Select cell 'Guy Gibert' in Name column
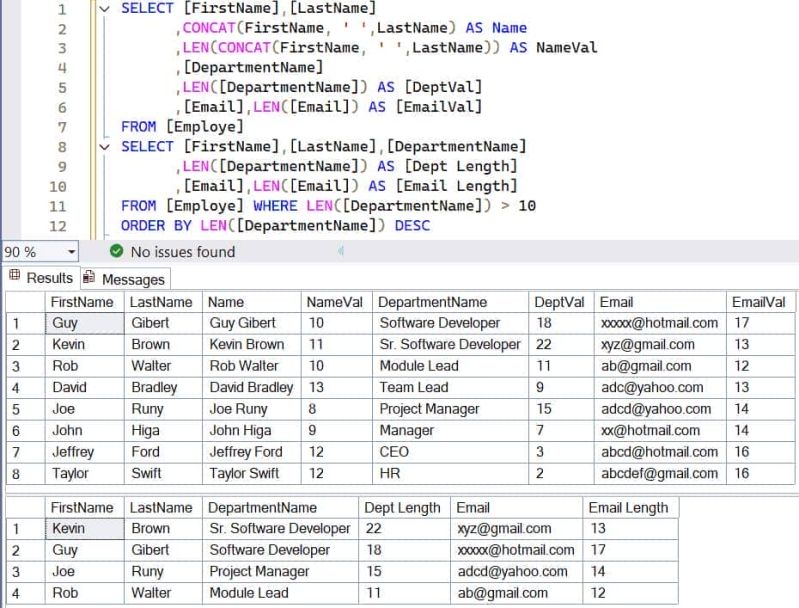Image resolution: width=799 pixels, height=608 pixels. (252, 323)
